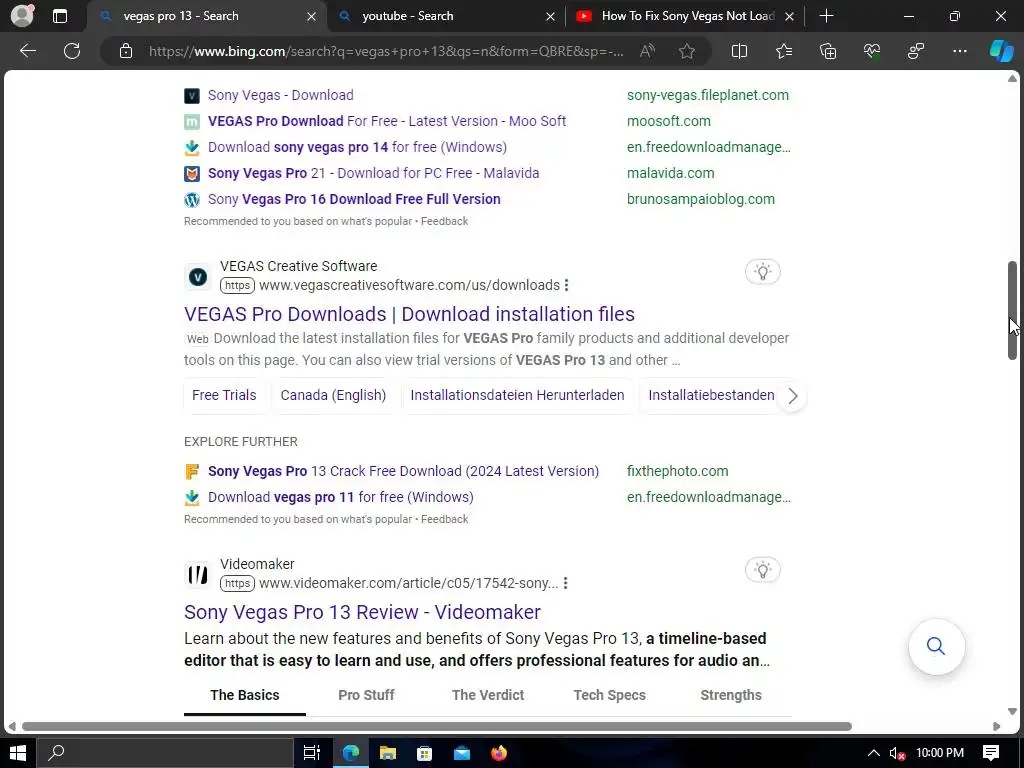Open Sony Vegas Pro 13 Crack Free Download link

tap(403, 472)
